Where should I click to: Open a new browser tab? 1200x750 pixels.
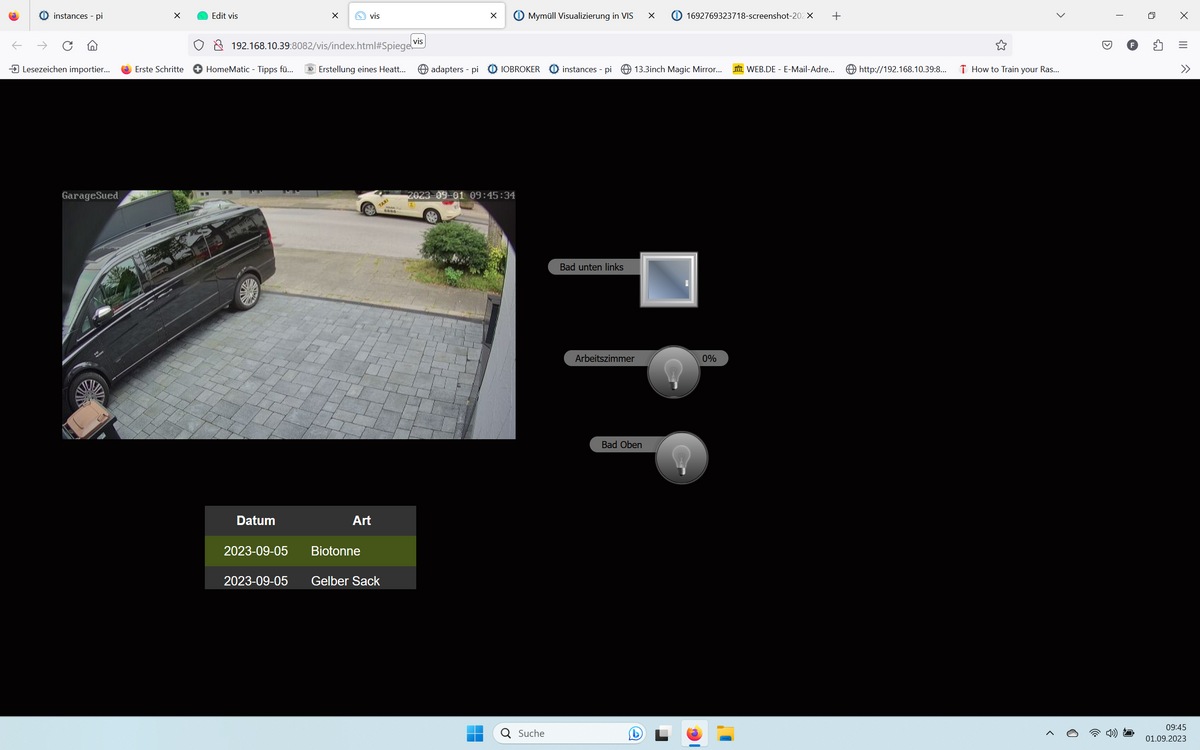coord(837,16)
